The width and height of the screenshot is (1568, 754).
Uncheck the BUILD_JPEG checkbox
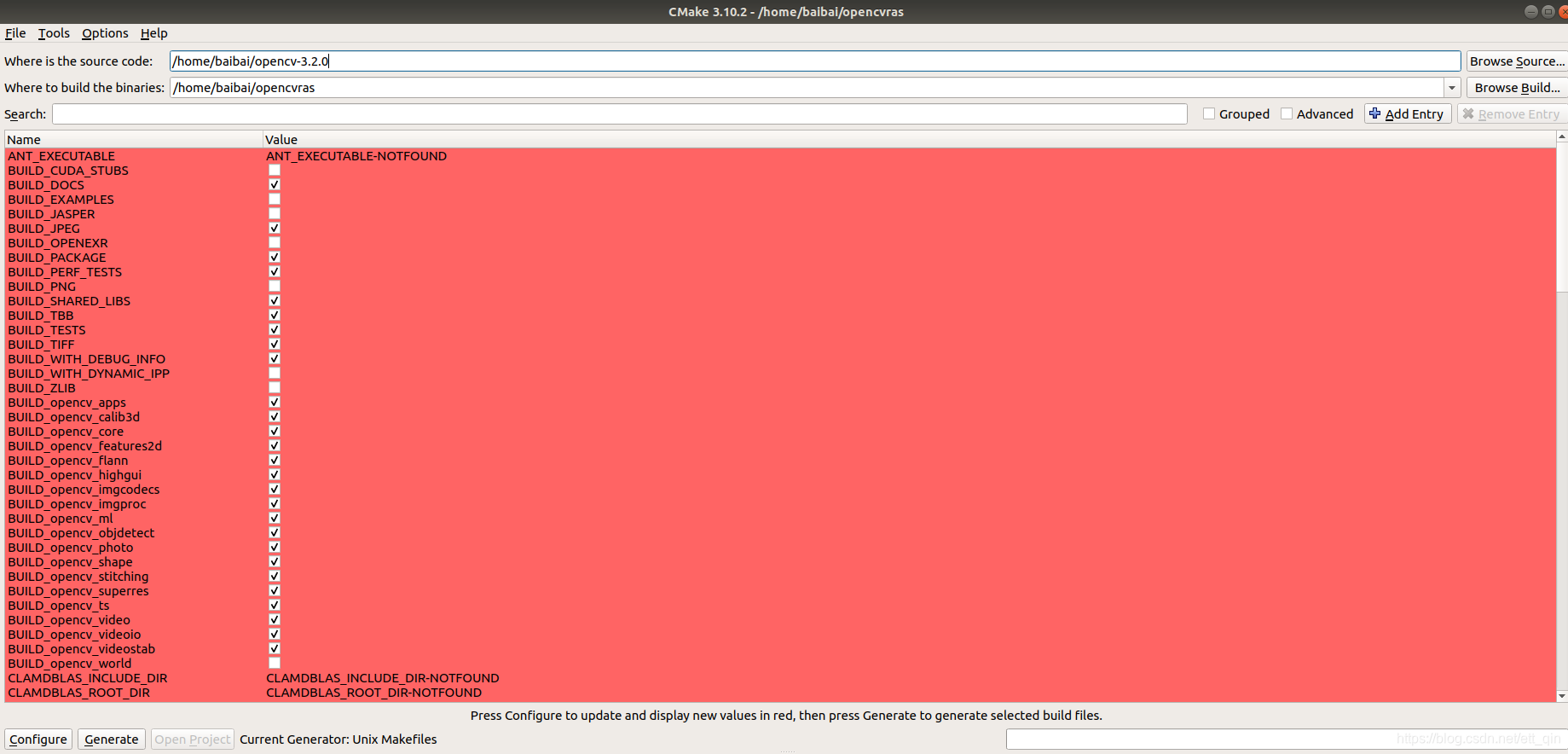pos(275,228)
